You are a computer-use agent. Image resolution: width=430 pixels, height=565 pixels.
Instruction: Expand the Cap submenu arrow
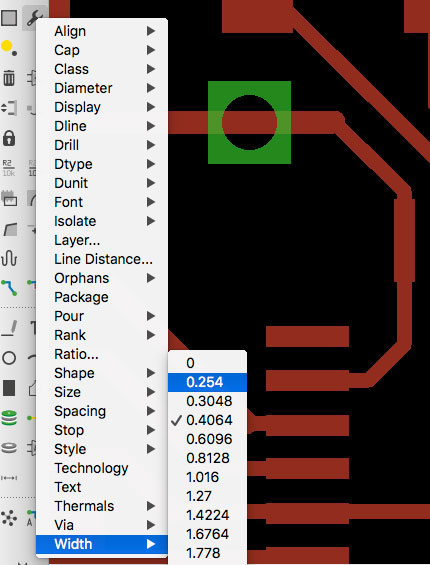pos(151,50)
